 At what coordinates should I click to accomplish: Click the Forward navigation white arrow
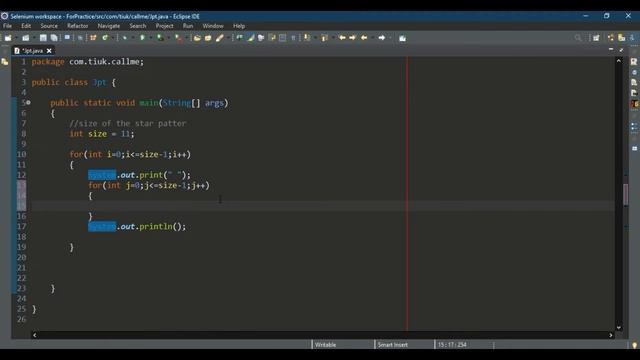click(x=382, y=38)
